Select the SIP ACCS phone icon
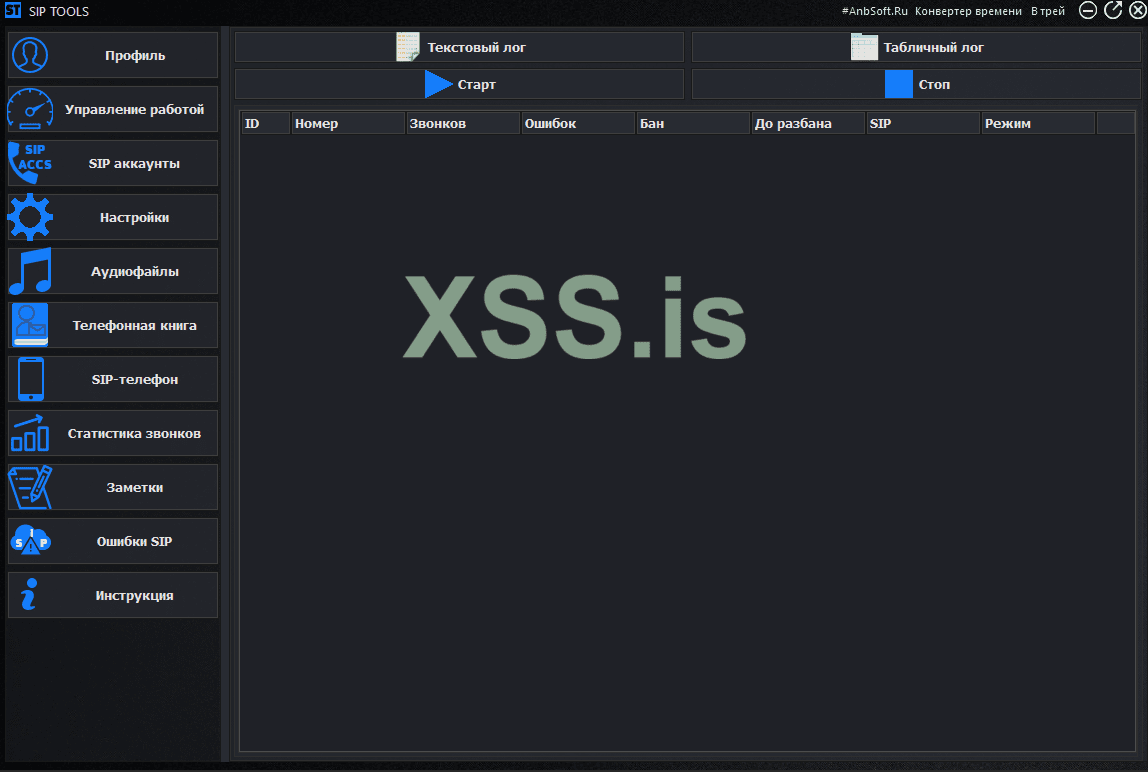Image resolution: width=1148 pixels, height=772 pixels. click(x=30, y=163)
